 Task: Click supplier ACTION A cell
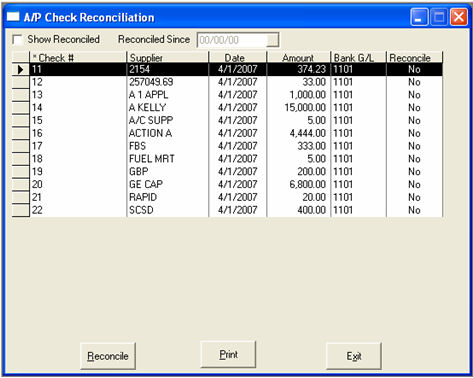168,133
